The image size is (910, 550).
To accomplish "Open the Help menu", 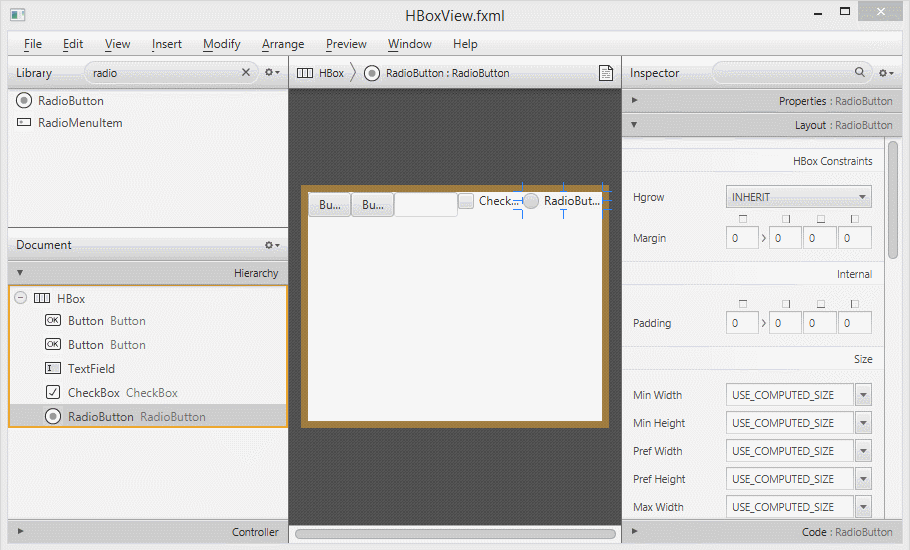I will click(465, 44).
